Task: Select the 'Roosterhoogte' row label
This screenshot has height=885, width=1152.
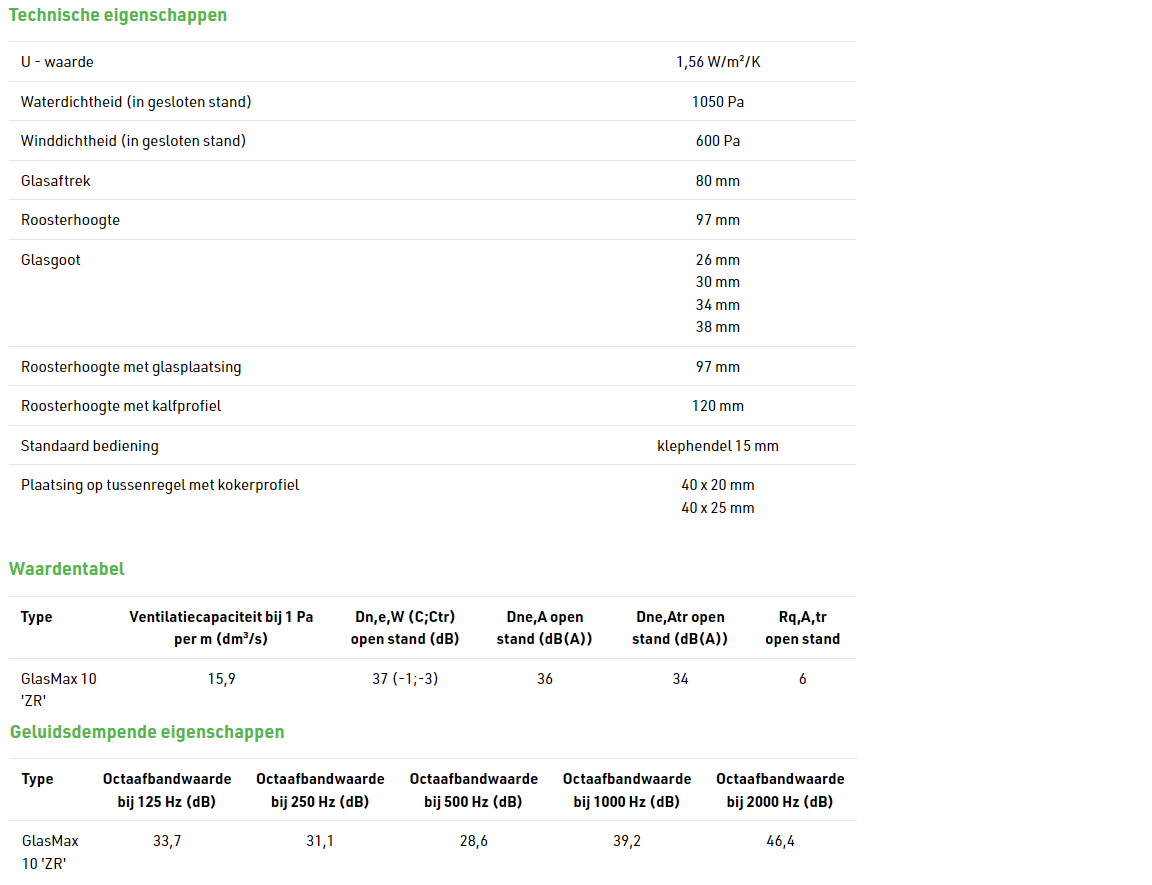Action: (71, 220)
